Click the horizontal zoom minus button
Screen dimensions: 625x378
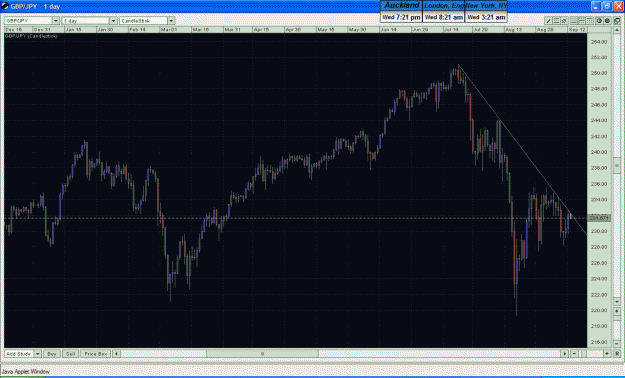tap(574, 354)
